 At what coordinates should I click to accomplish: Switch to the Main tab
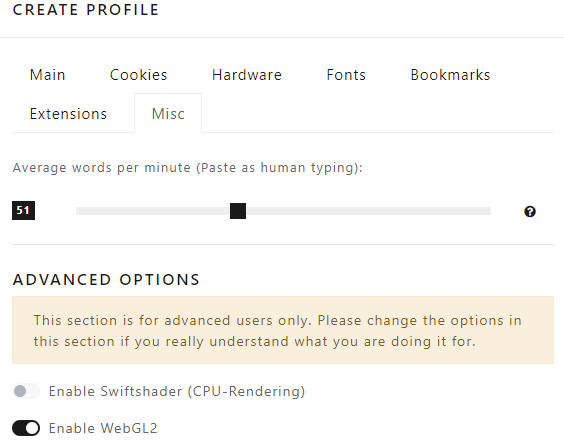coord(47,75)
